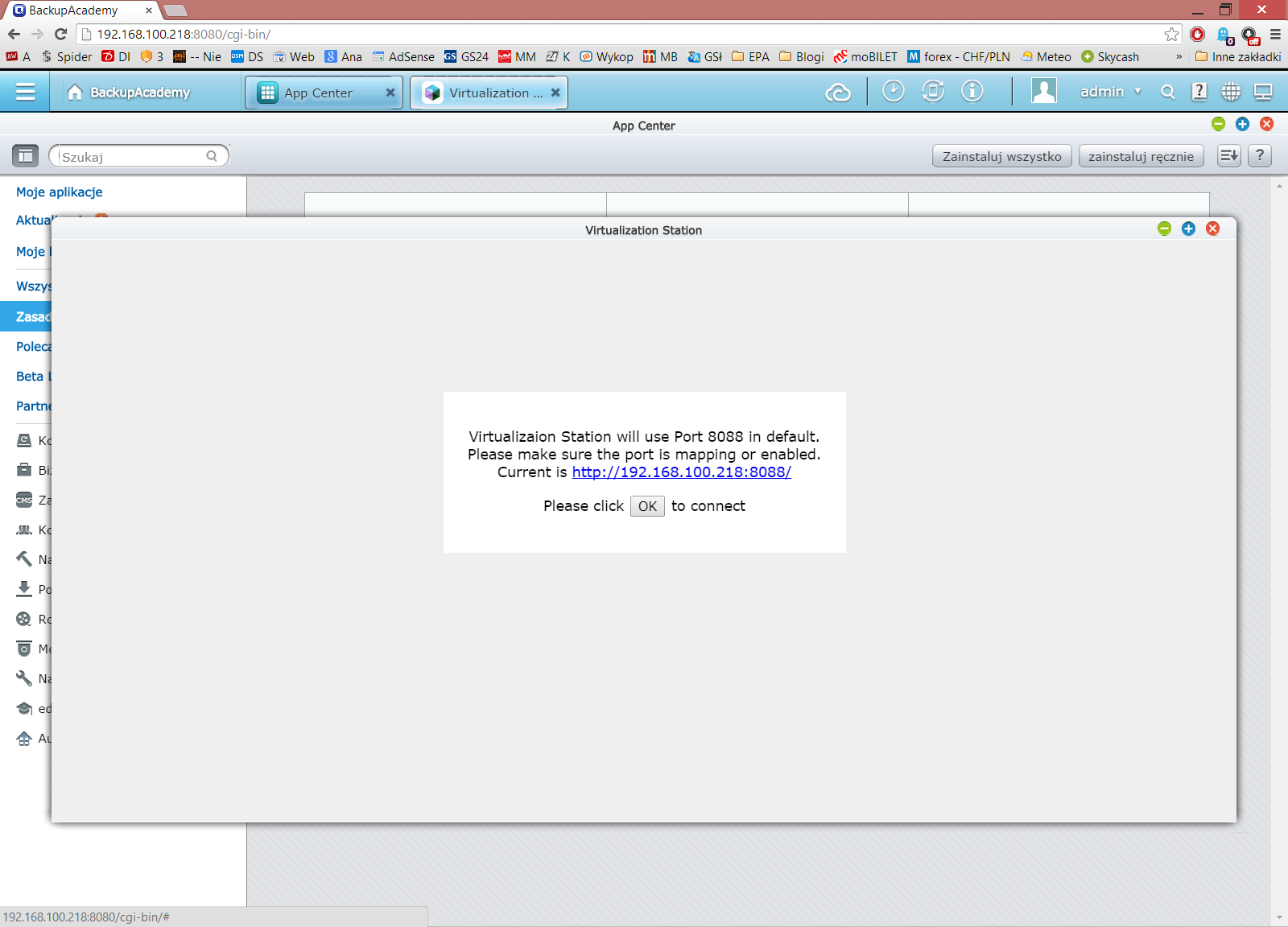Open the myQNAPcloud cloud icon
This screenshot has width=1288, height=927.
(x=838, y=93)
